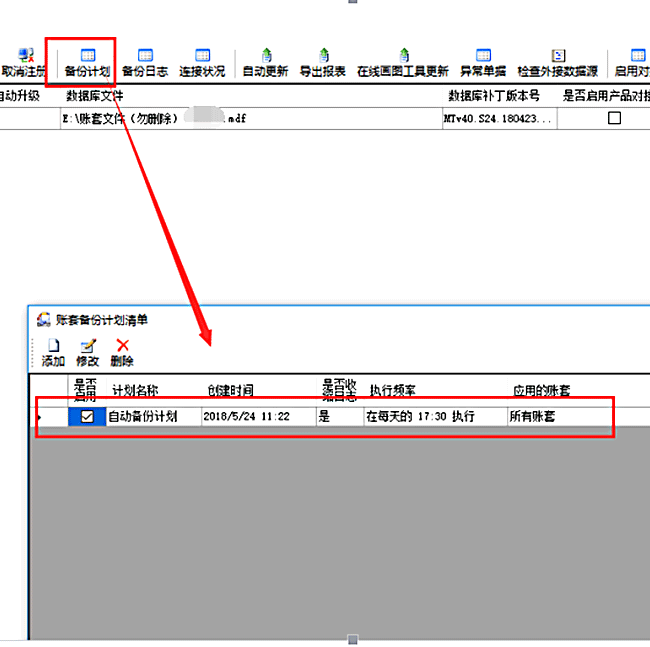Select the E:\账套文件 database path cell

click(x=252, y=119)
